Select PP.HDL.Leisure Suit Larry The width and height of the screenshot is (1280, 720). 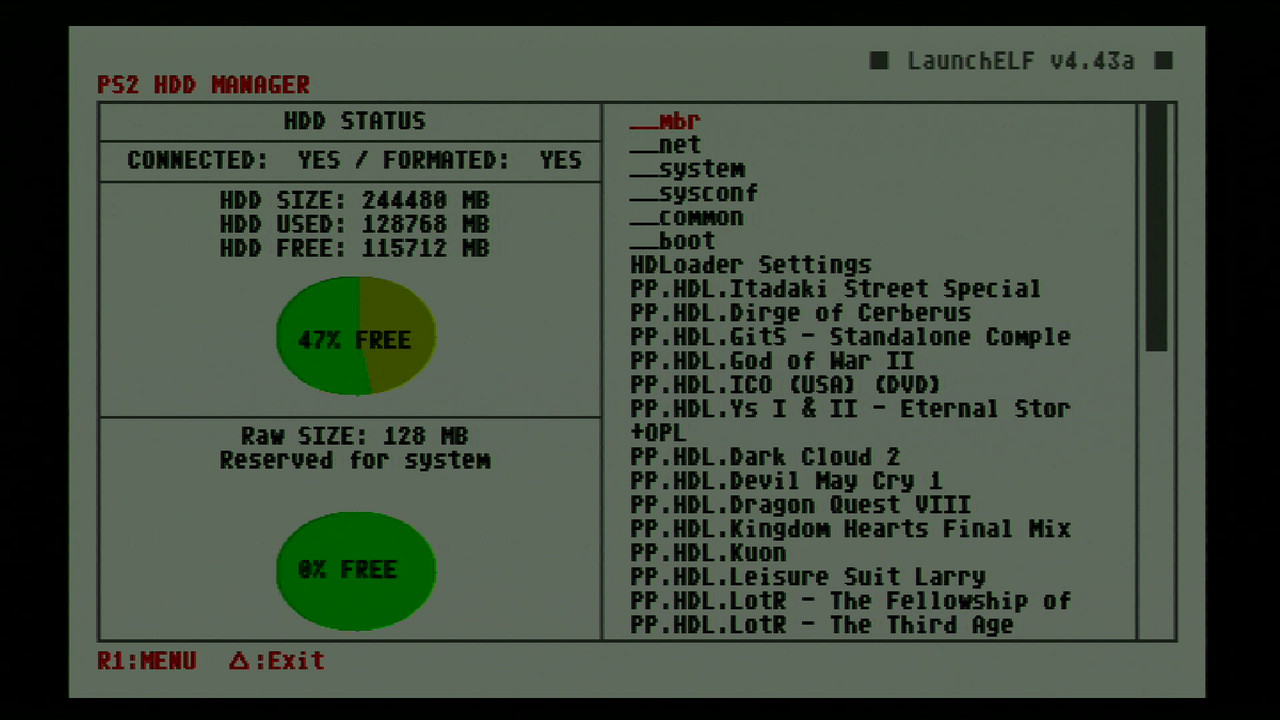tap(808, 577)
